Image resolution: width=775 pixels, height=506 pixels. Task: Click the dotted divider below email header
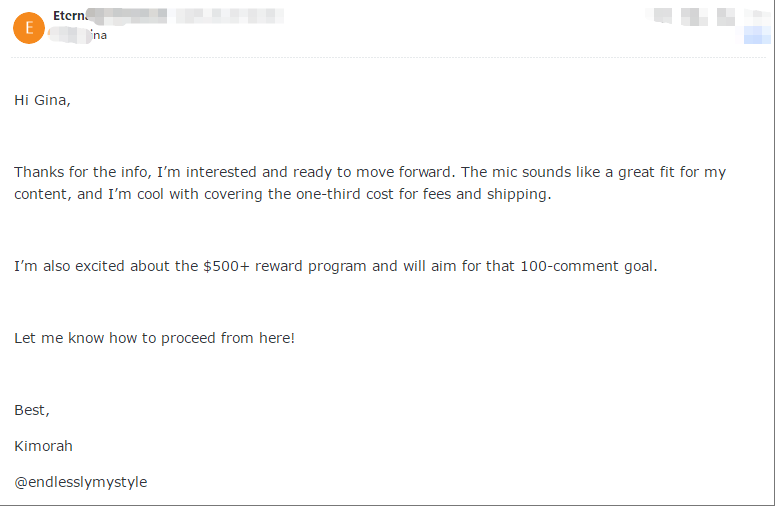click(x=388, y=58)
